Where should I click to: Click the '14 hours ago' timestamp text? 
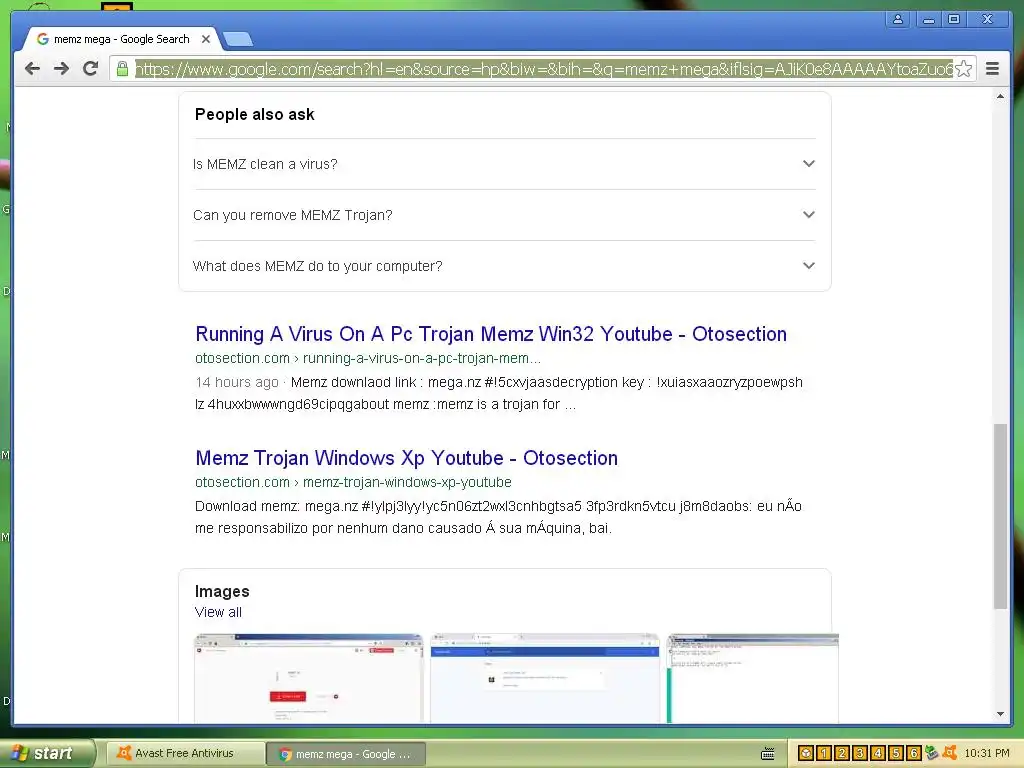pos(236,382)
